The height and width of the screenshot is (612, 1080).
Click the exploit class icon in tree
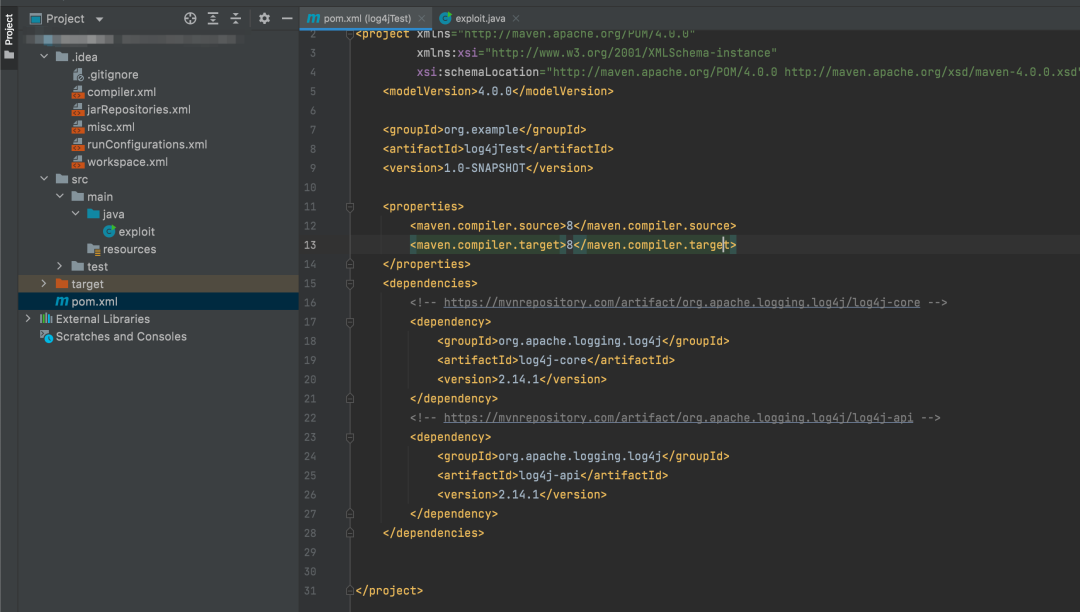pyautogui.click(x=109, y=232)
